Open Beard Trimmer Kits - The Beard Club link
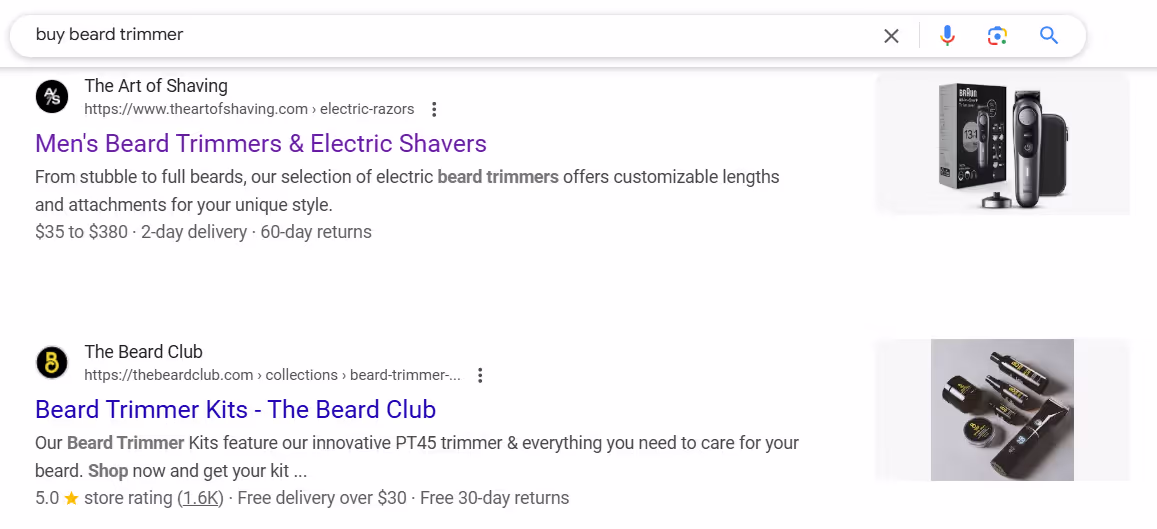Screen dimensions: 1157x529 point(235,409)
